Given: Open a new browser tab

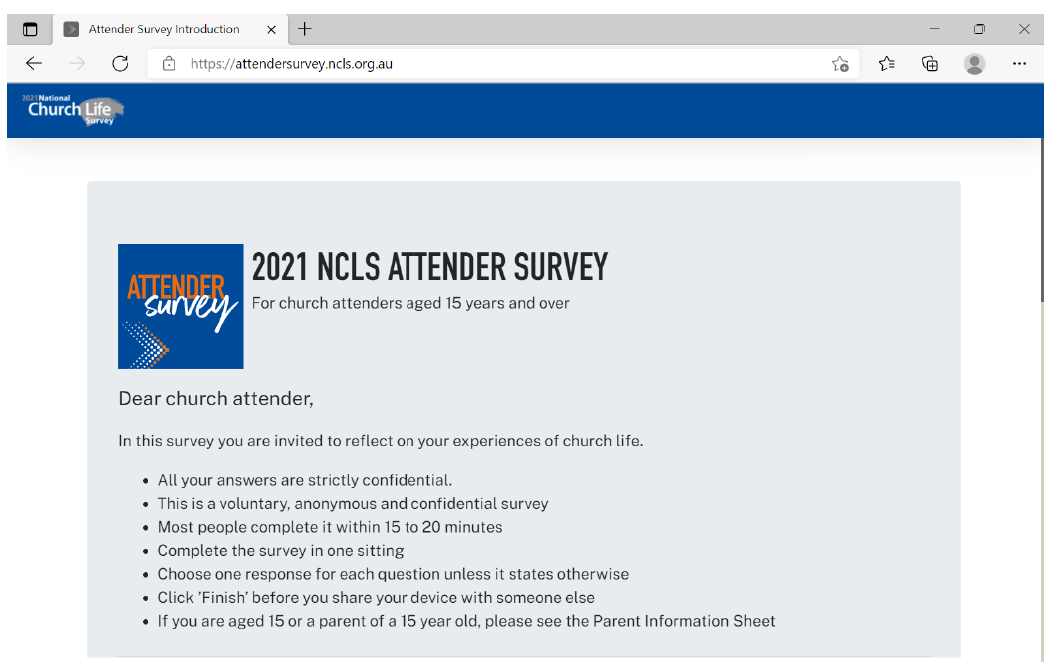Looking at the screenshot, I should 305,29.
